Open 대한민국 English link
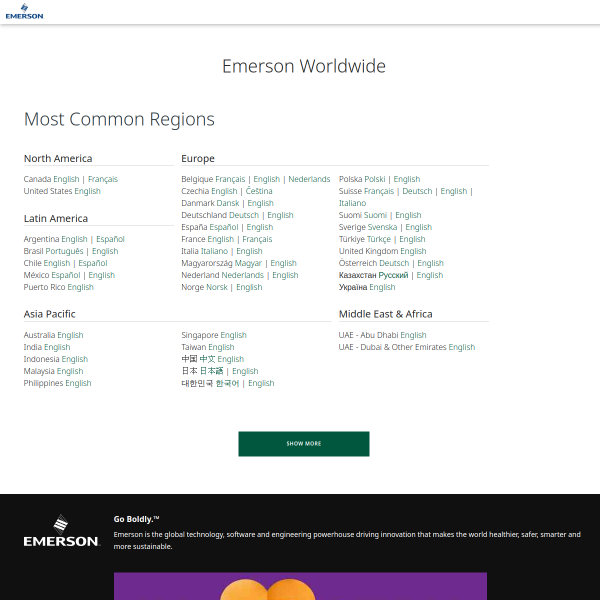 (261, 383)
